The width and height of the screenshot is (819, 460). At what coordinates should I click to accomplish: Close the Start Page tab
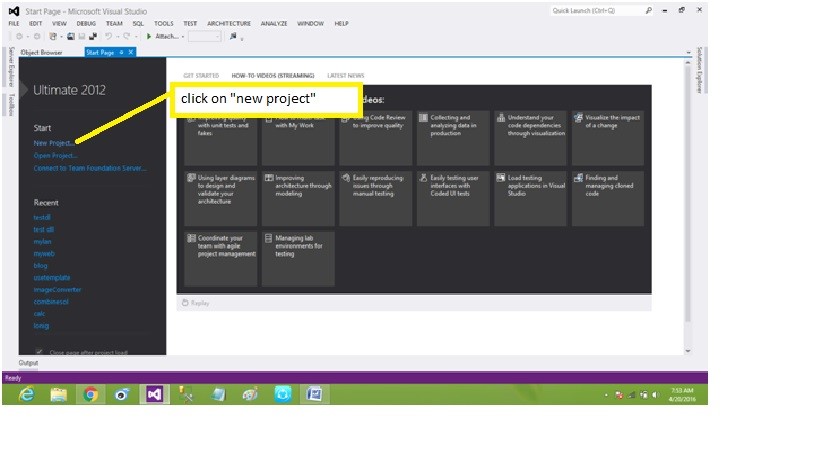131,52
